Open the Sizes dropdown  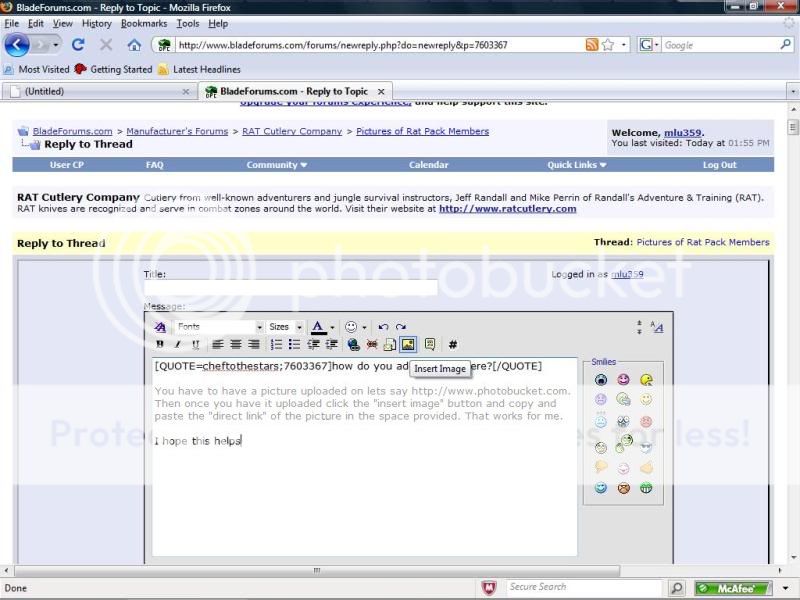(x=285, y=327)
